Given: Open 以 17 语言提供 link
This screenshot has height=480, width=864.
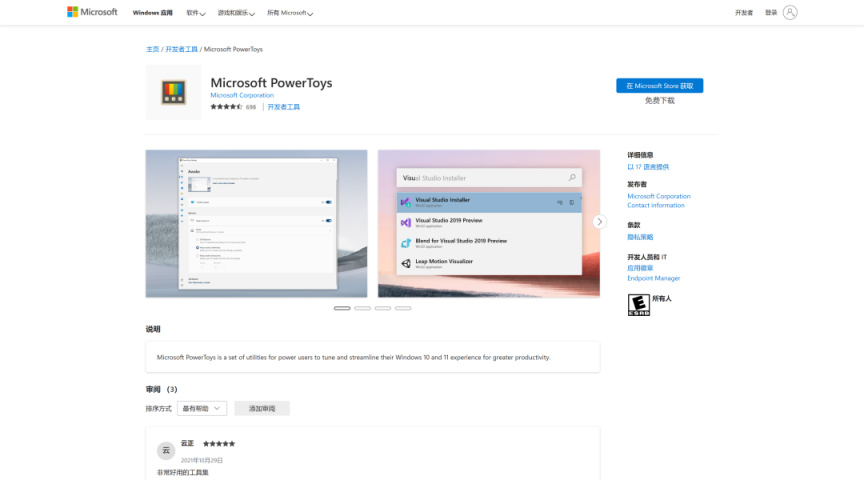Looking at the screenshot, I should [x=648, y=167].
